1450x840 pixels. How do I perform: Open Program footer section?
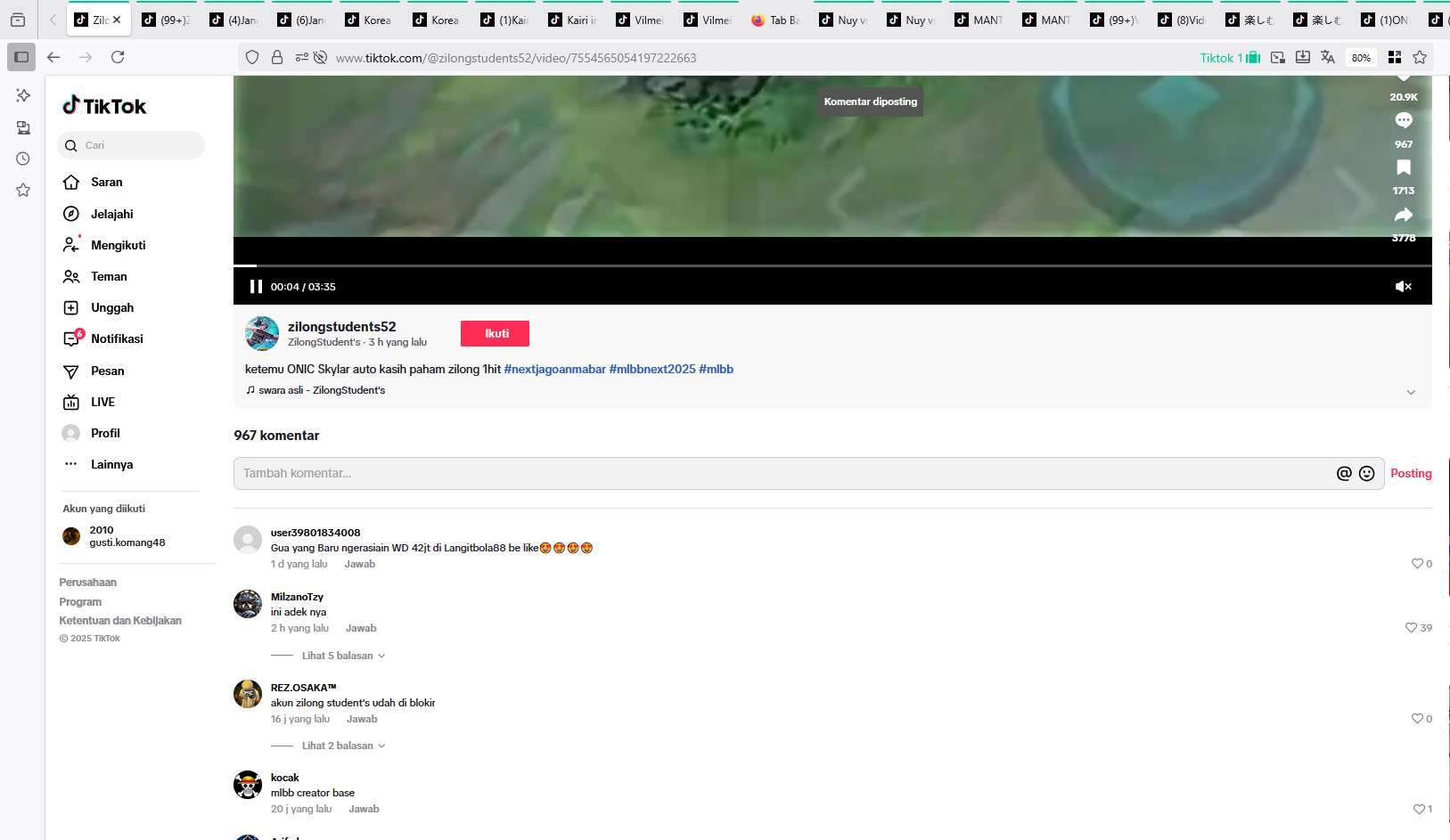[80, 602]
